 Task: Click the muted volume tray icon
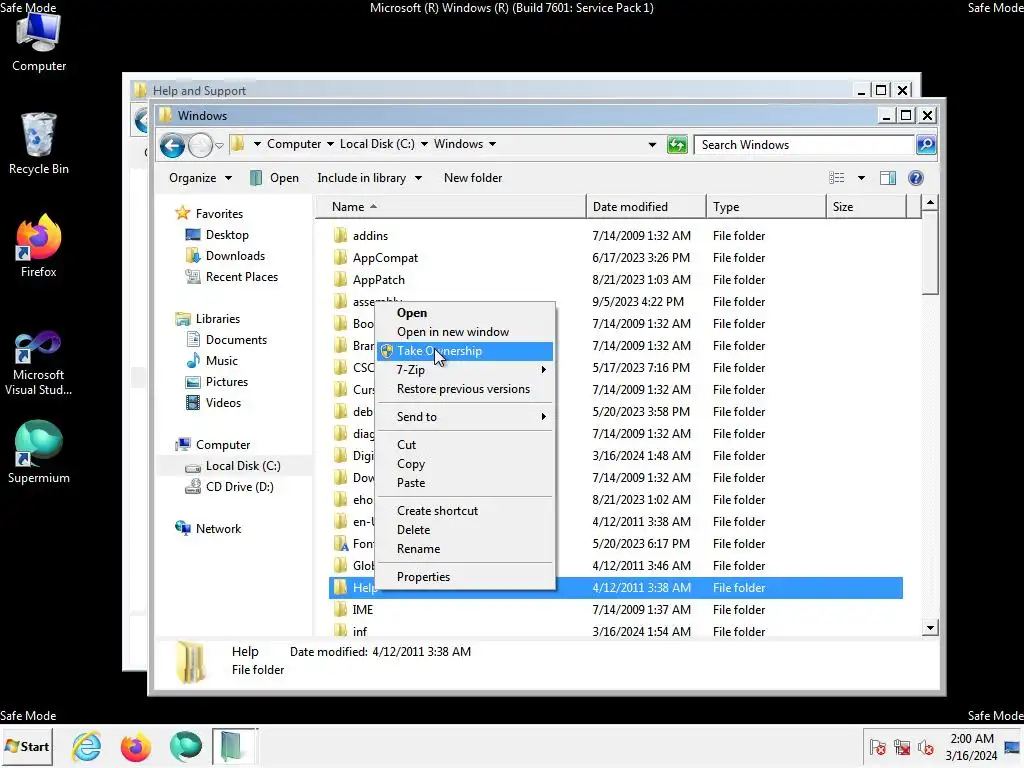(x=925, y=747)
